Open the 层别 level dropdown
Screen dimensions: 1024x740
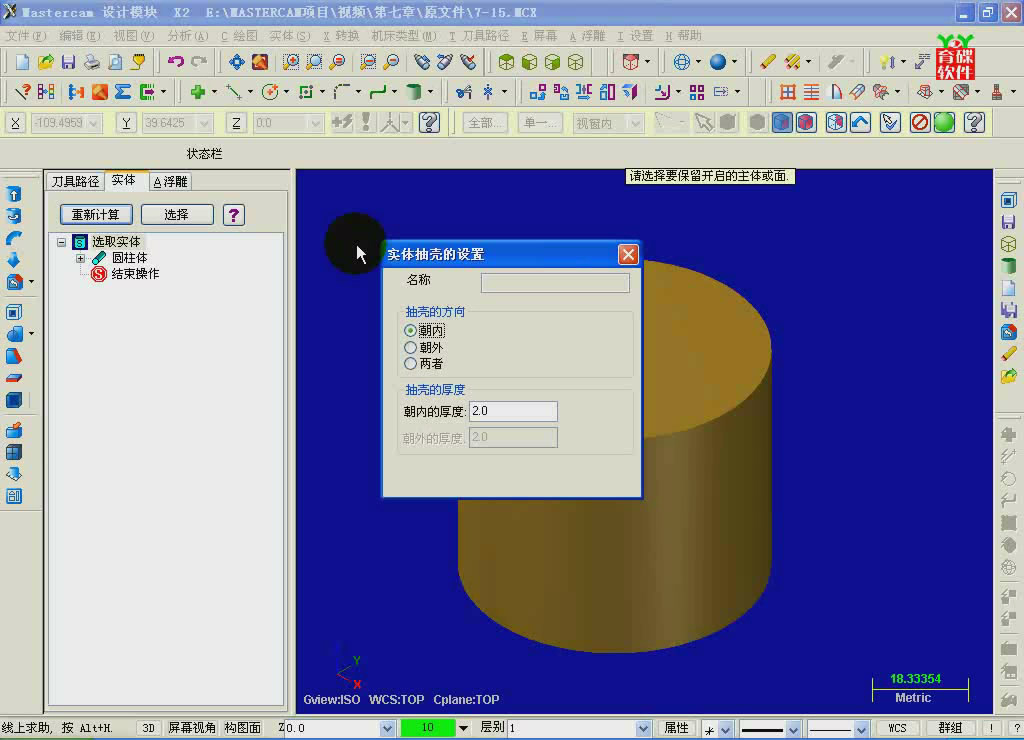[x=643, y=728]
